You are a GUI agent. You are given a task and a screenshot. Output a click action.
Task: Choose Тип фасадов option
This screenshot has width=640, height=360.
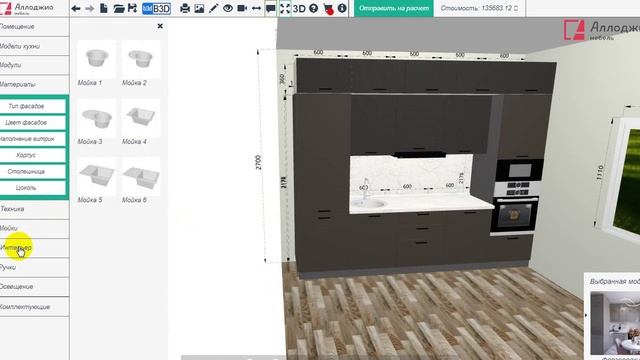[33, 106]
